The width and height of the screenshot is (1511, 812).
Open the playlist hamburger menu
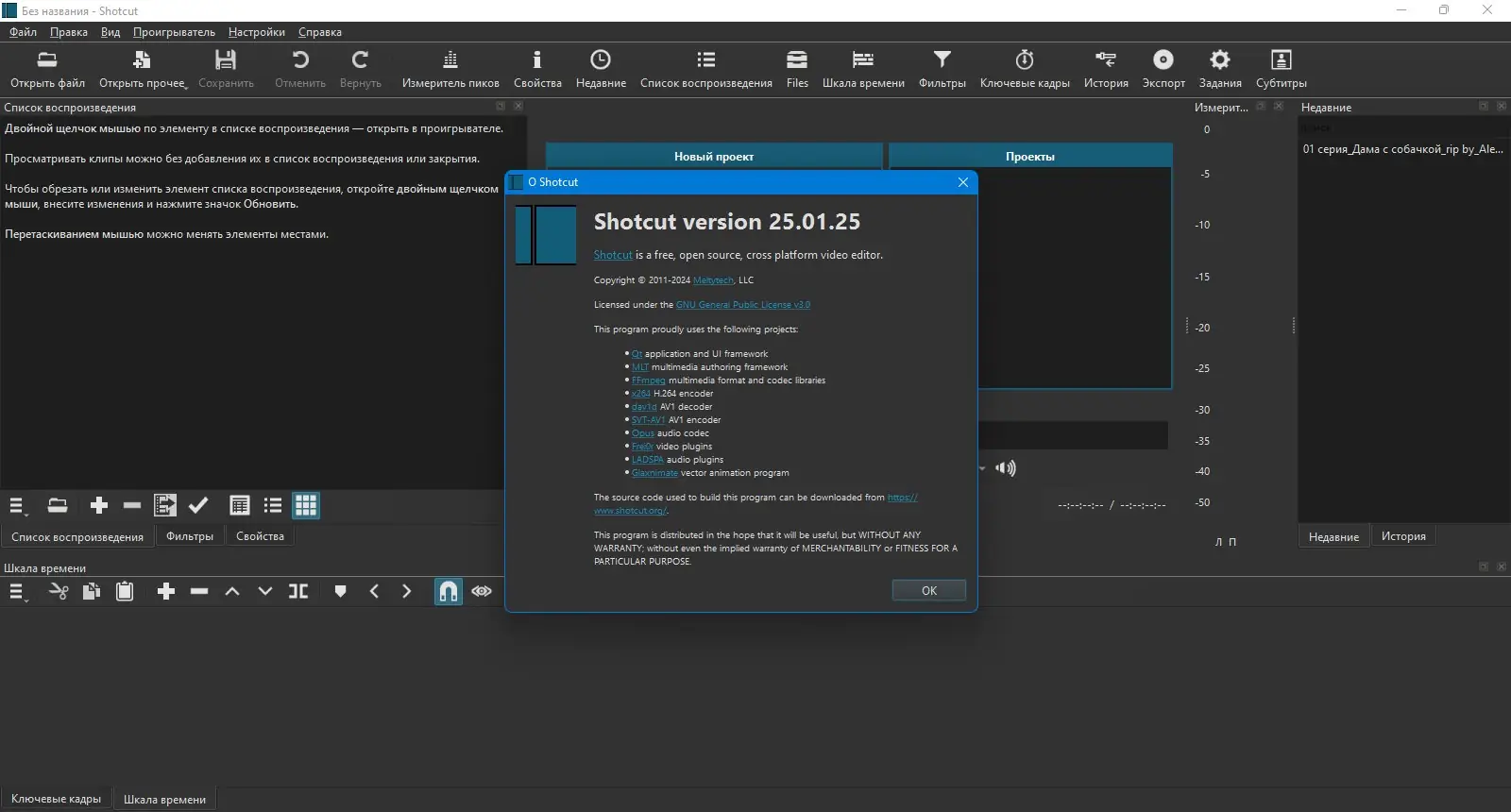click(17, 506)
